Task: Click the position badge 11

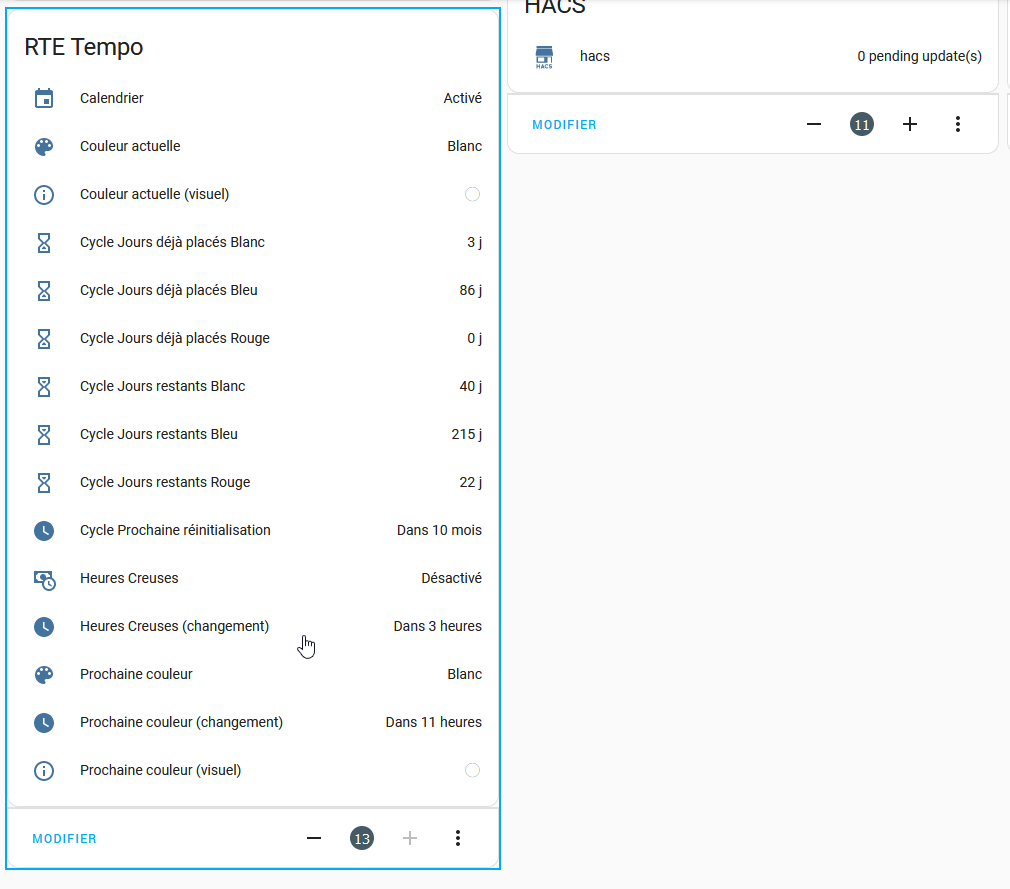Action: (x=862, y=124)
